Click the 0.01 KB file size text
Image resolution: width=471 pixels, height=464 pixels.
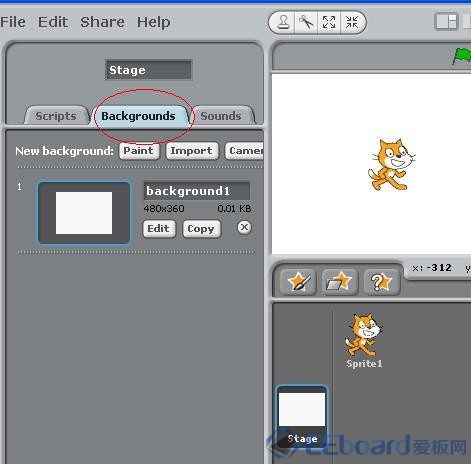(234, 209)
